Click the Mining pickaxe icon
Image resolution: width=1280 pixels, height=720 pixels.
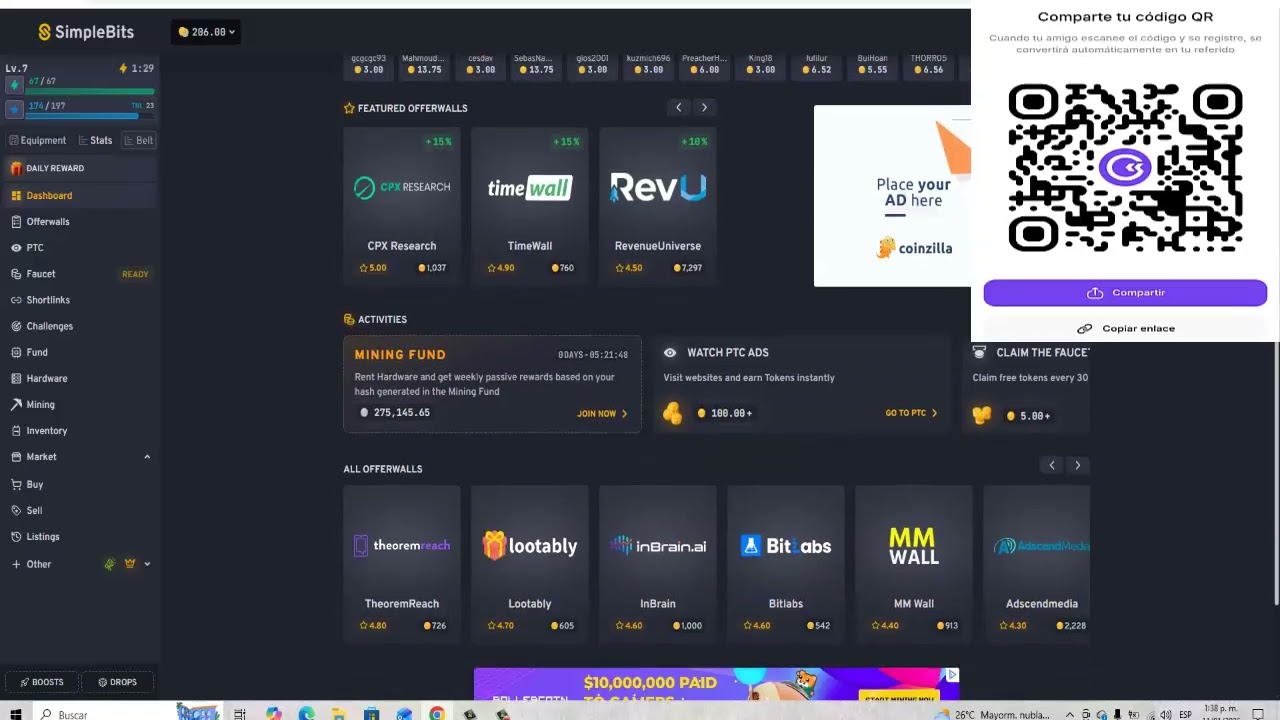click(16, 404)
